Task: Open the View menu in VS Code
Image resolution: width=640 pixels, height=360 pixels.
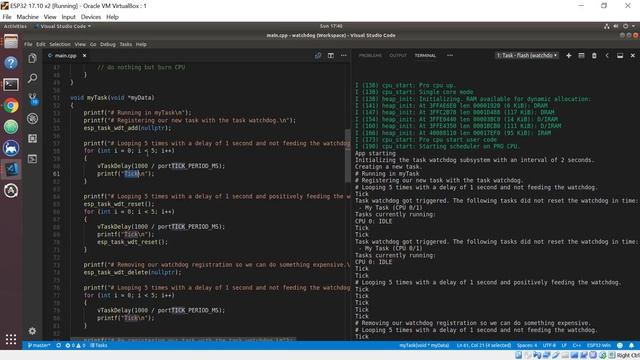Action: (80, 44)
